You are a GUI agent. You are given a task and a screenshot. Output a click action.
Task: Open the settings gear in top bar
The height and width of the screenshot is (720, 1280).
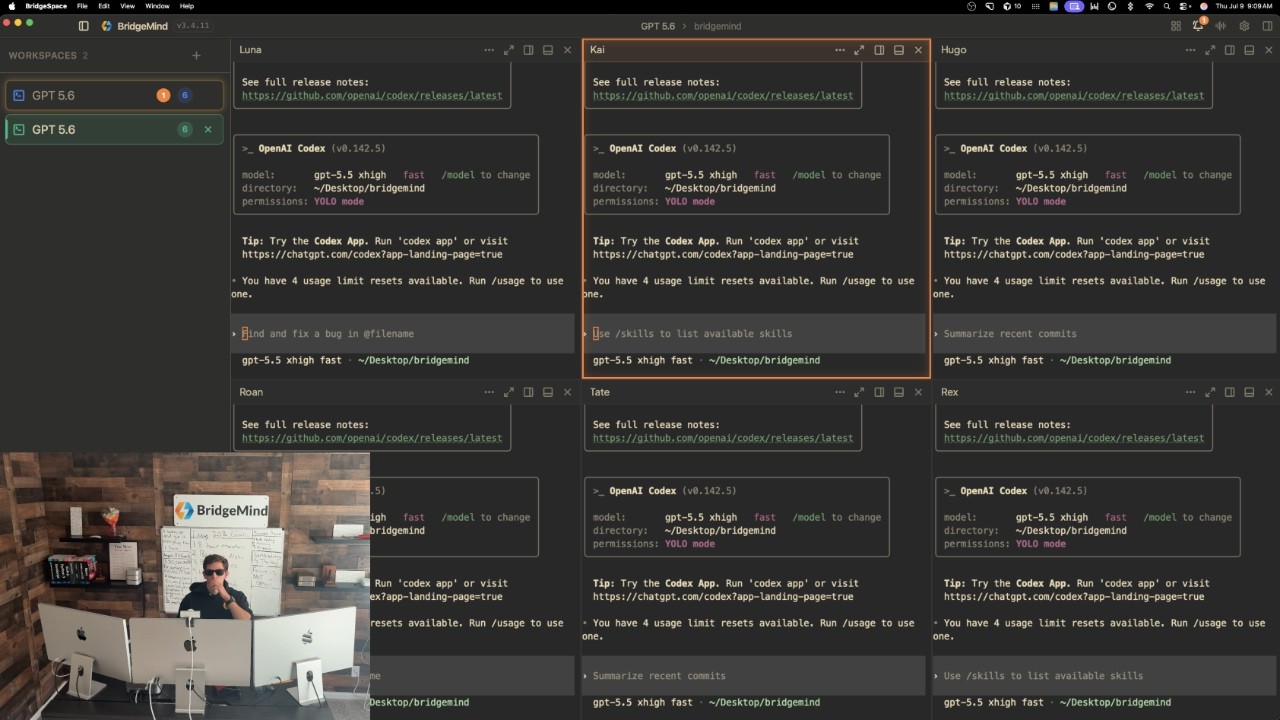click(1245, 26)
